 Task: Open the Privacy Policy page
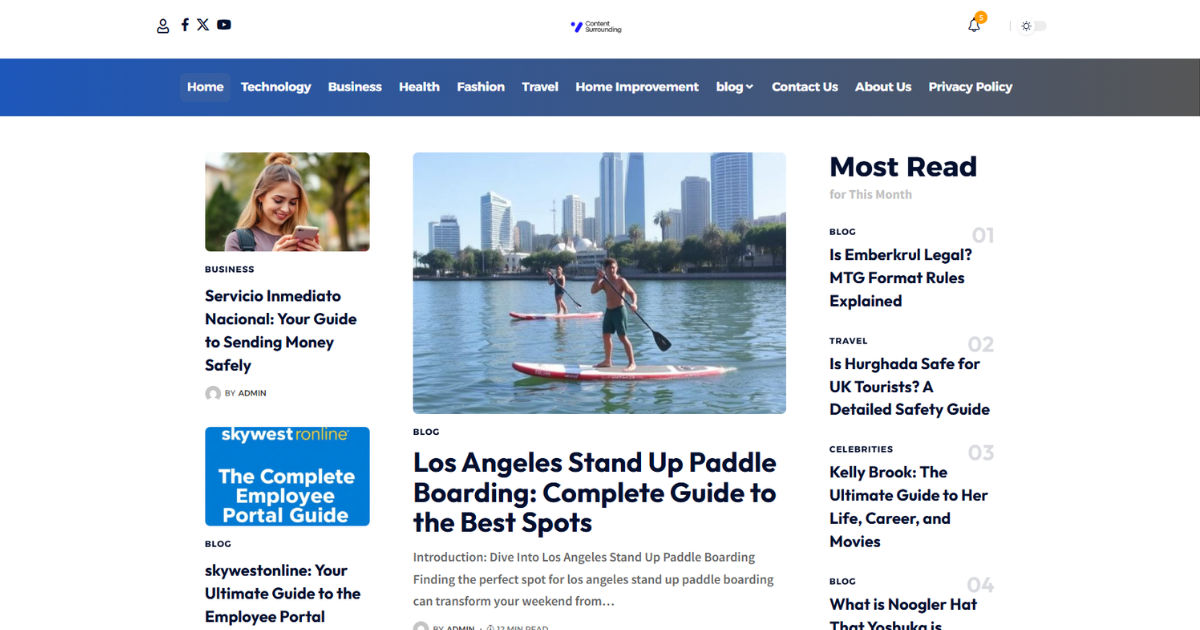pyautogui.click(x=970, y=87)
